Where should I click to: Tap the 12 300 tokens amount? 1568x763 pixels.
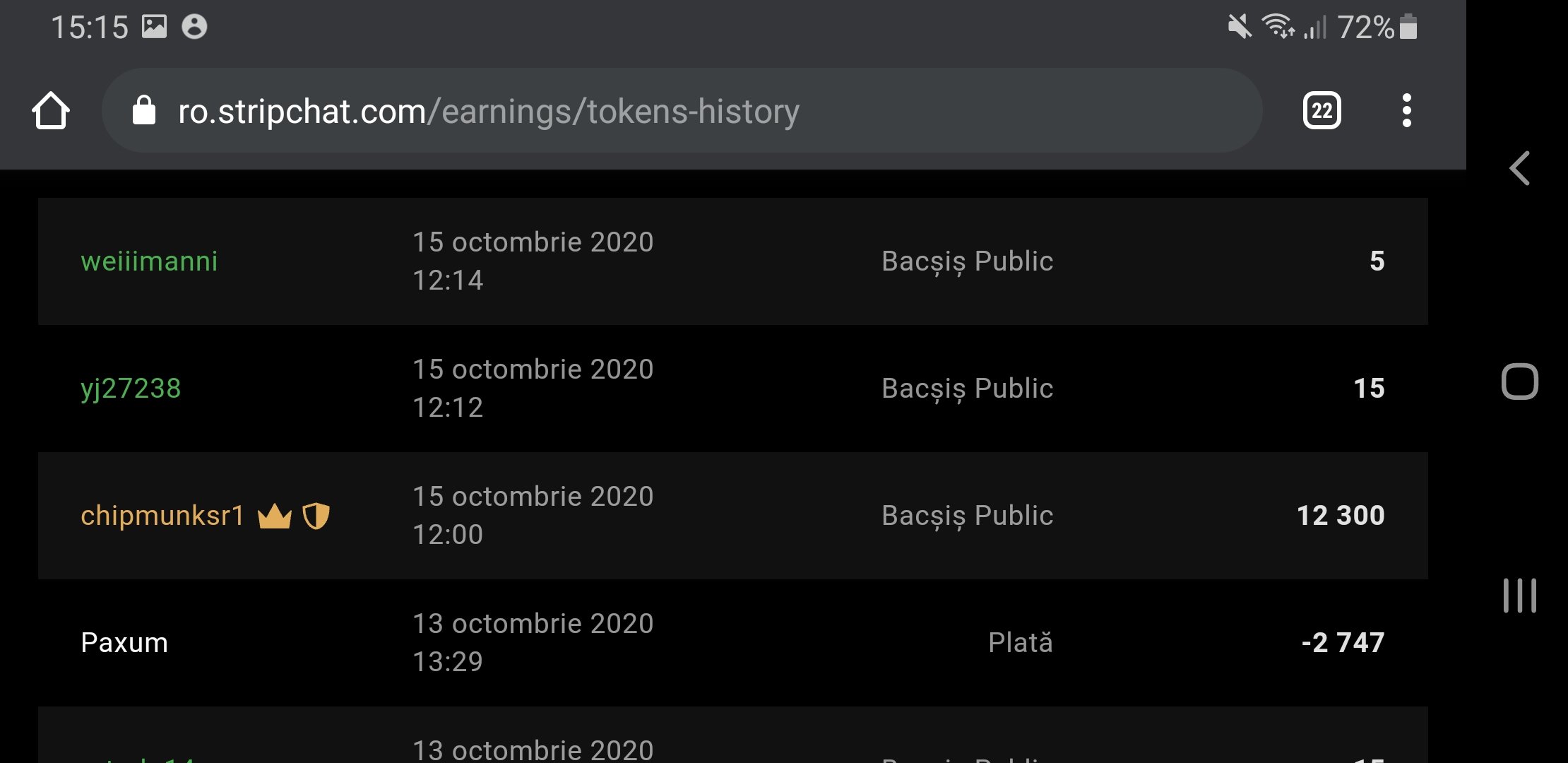tap(1340, 516)
